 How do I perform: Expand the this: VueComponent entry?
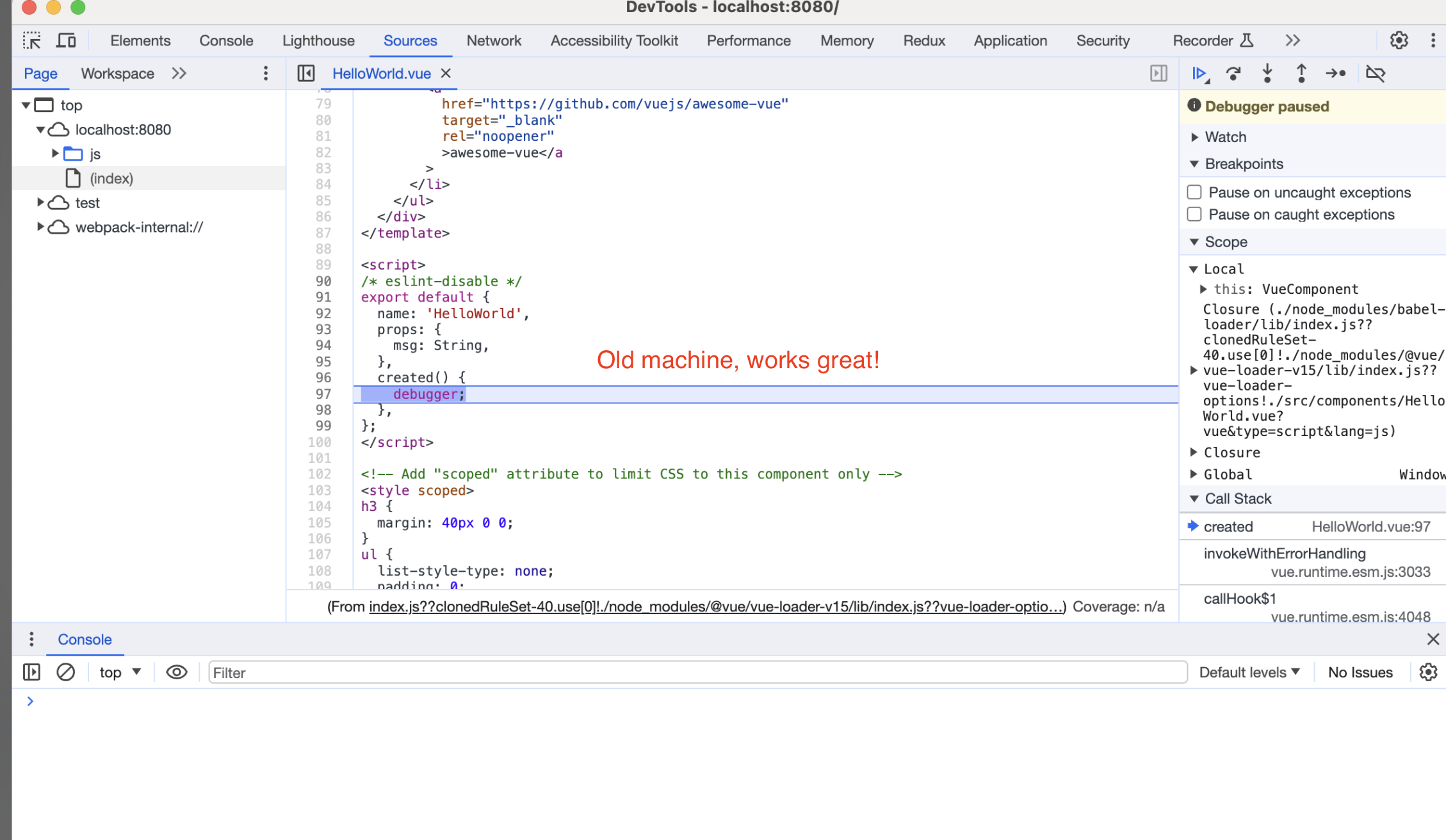tap(1203, 289)
